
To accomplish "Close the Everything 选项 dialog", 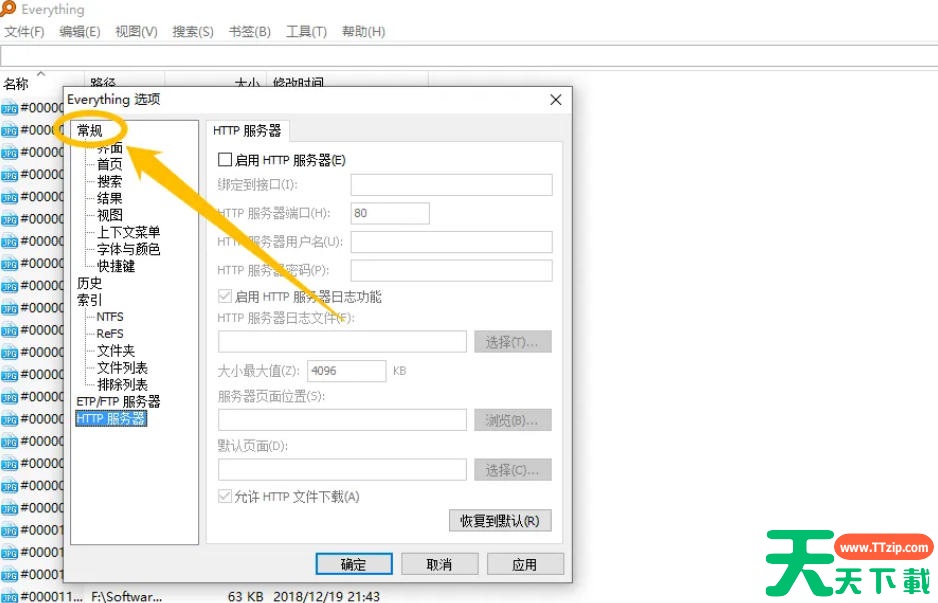I will pyautogui.click(x=556, y=100).
